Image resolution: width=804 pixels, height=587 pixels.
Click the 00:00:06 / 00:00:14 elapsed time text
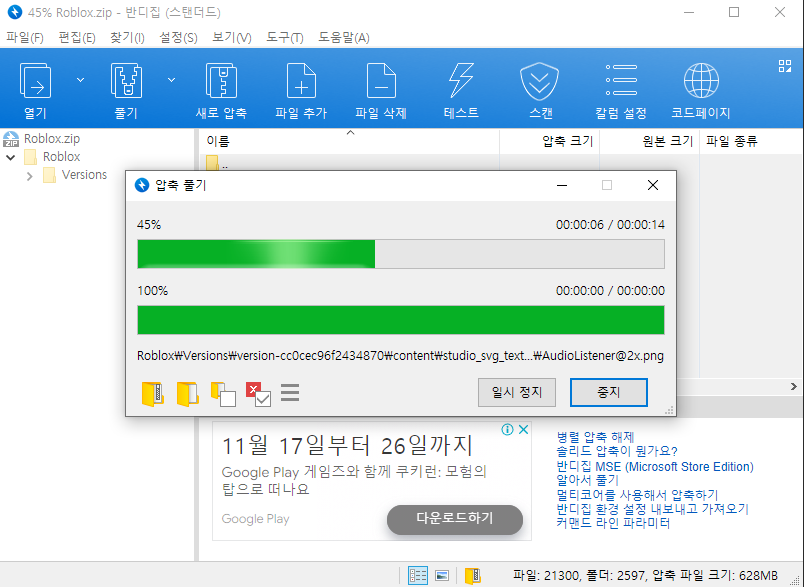point(610,225)
